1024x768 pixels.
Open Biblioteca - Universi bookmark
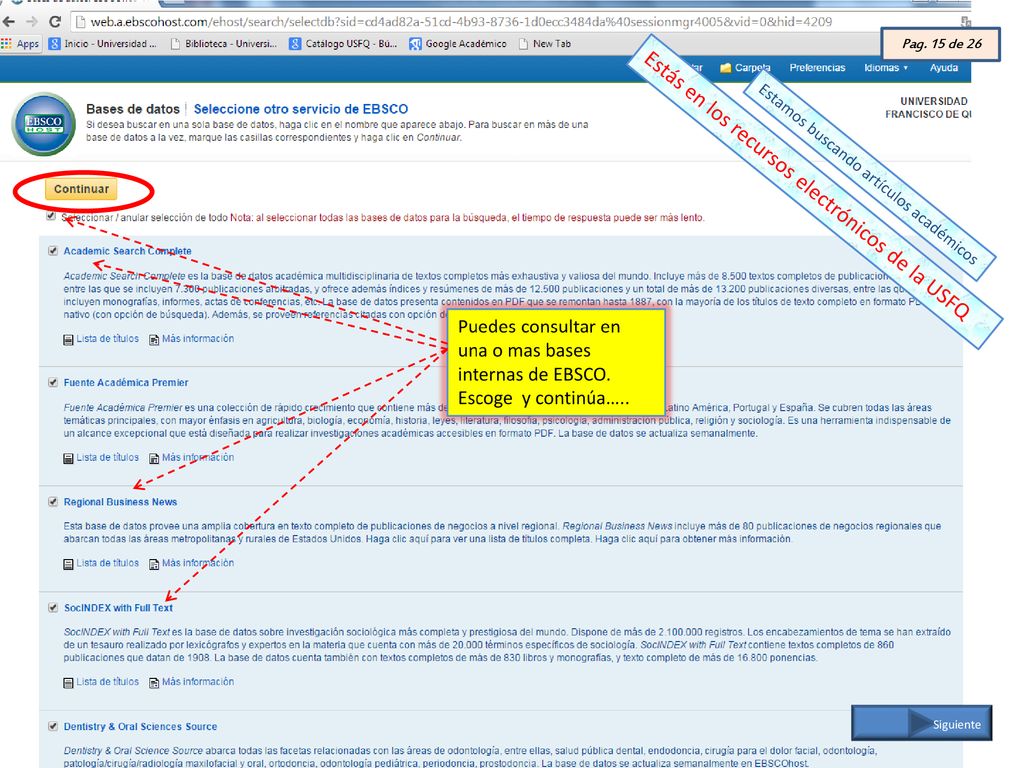223,44
